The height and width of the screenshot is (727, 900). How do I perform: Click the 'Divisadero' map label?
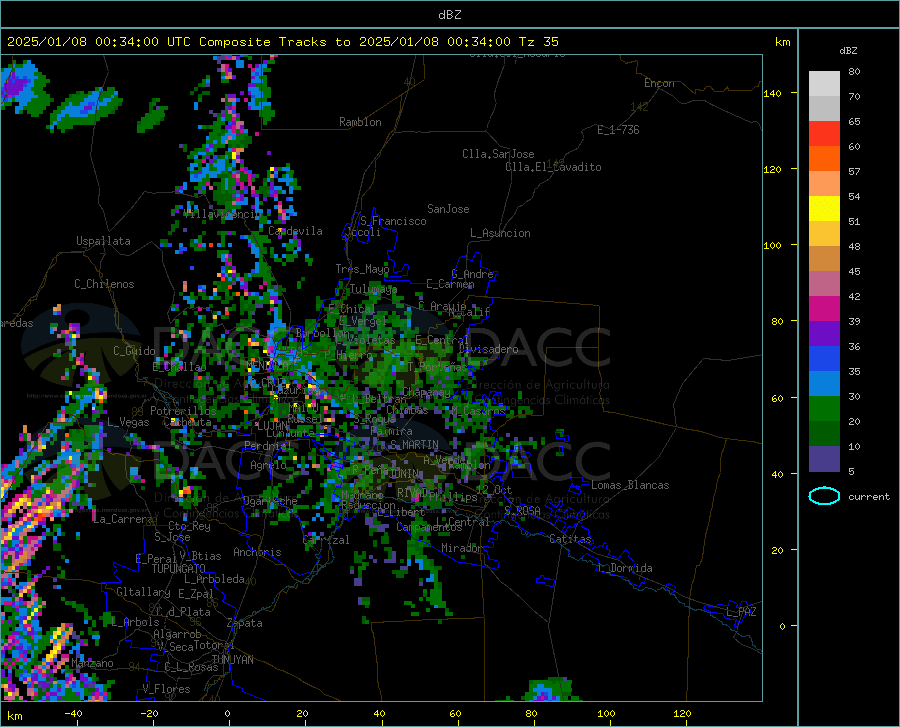pos(488,349)
